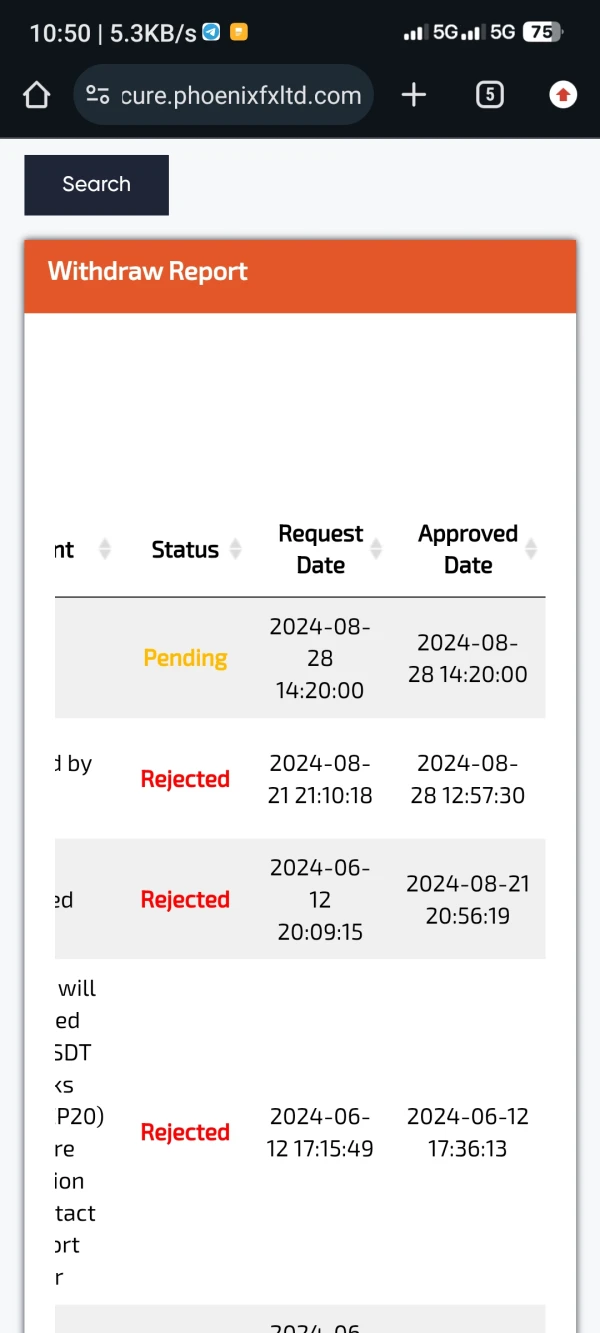Tap the browser home icon
Viewport: 600px width, 1333px height.
coord(36,95)
